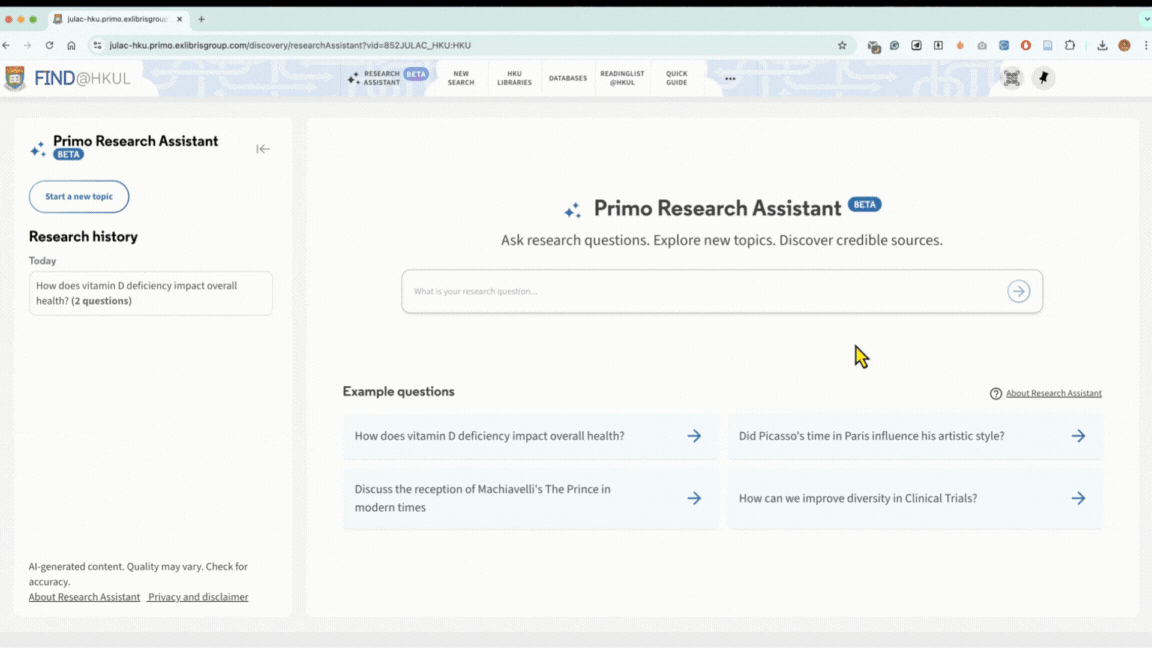Click the research question input field
1152x648 pixels.
coord(700,291)
